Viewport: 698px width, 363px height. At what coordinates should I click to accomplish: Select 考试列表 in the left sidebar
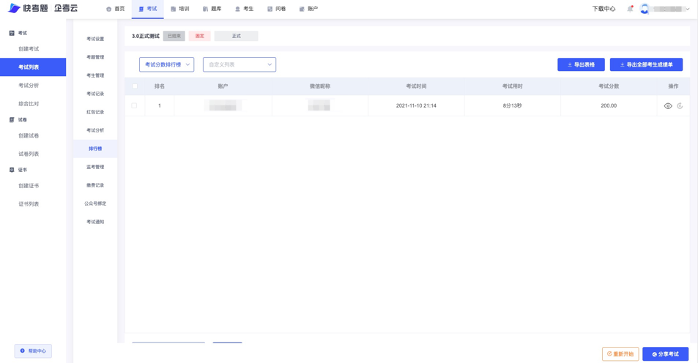(33, 67)
